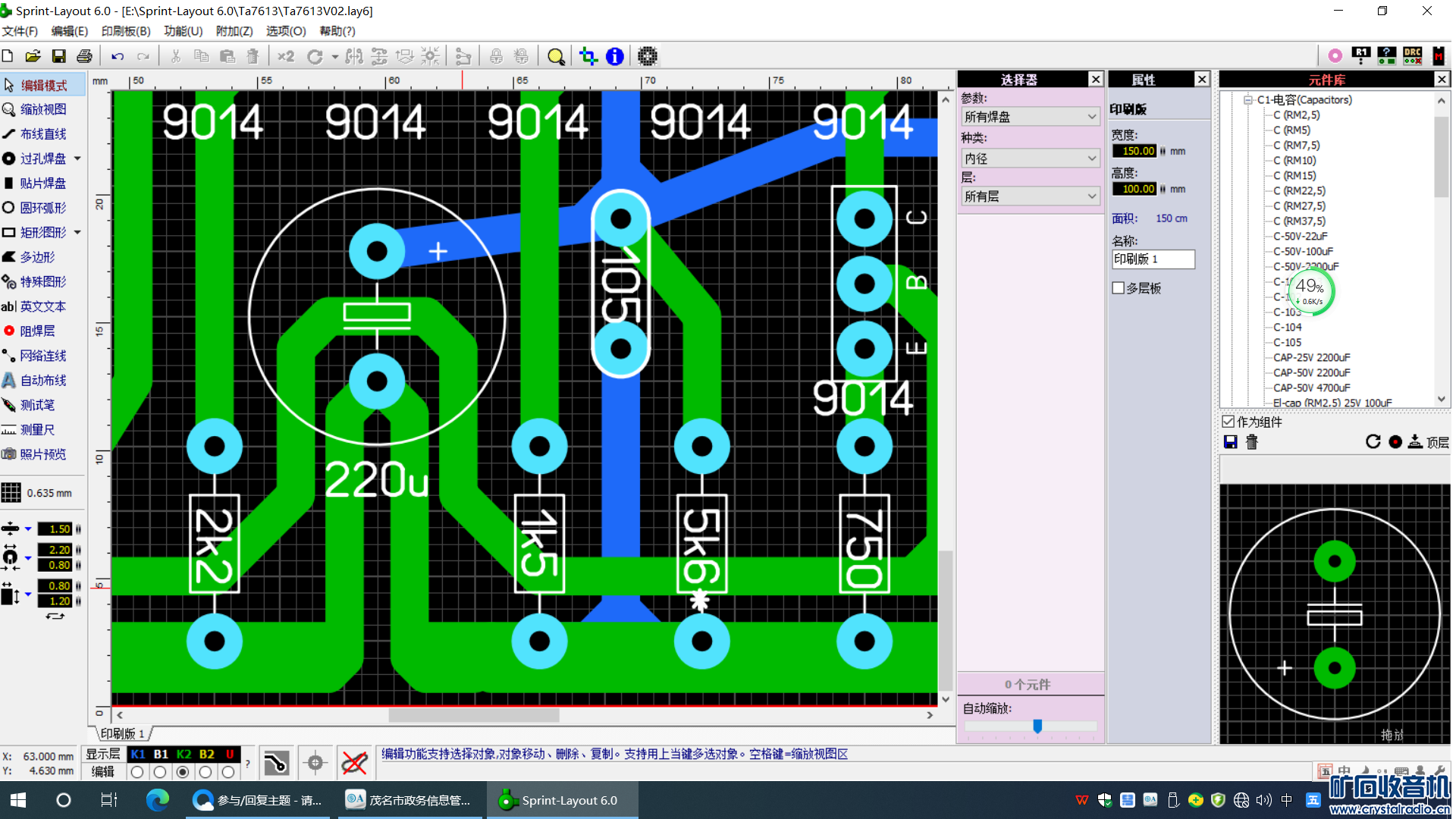The height and width of the screenshot is (819, 1456).
Task: Undo the last action
Action: (x=118, y=56)
